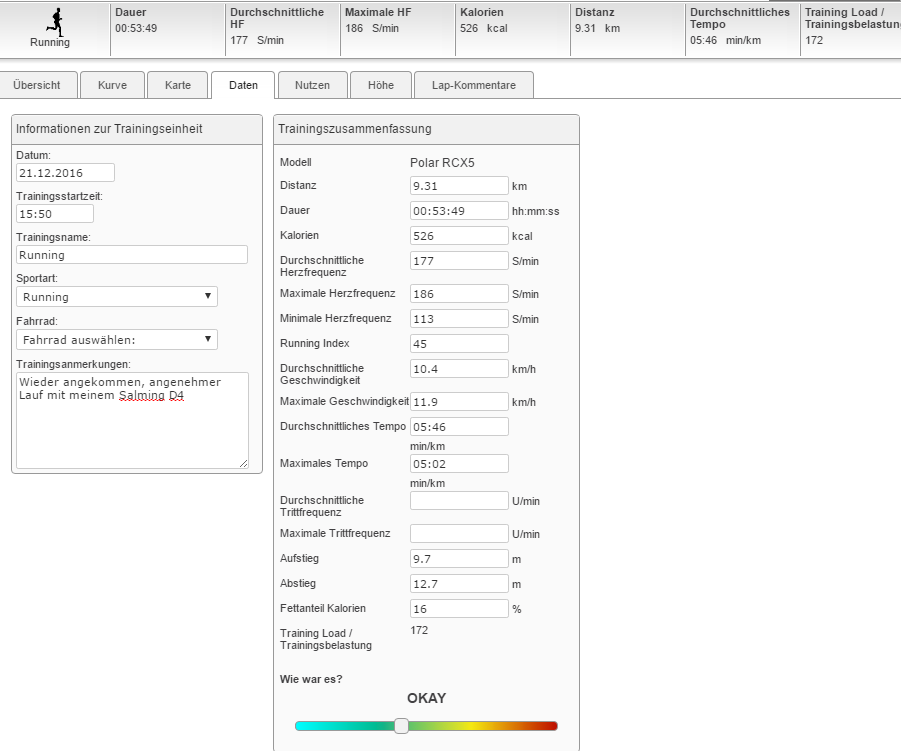Select the Karte tab
Image resolution: width=901 pixels, height=751 pixels.
(x=178, y=85)
